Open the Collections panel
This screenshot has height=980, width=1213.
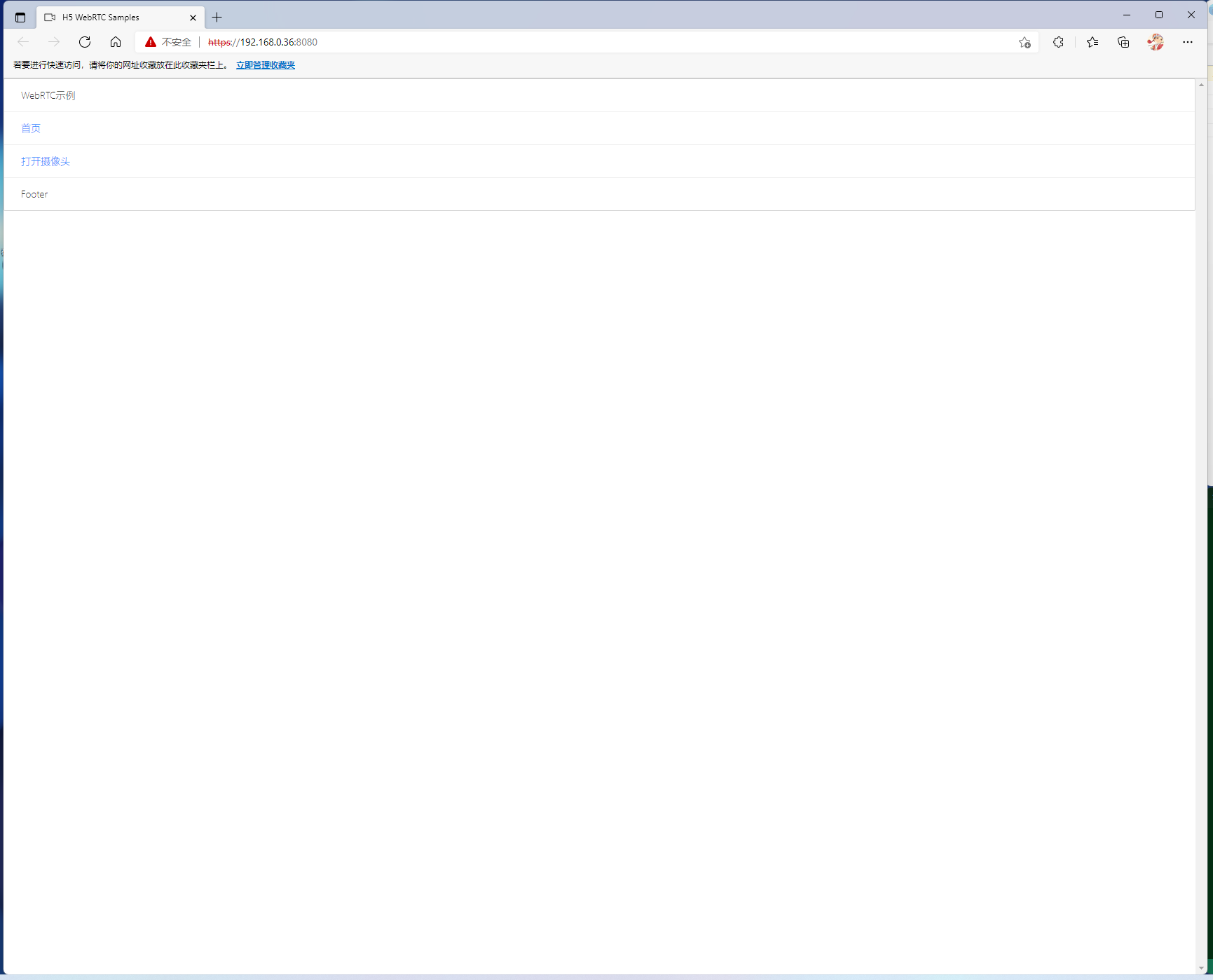click(x=1123, y=42)
